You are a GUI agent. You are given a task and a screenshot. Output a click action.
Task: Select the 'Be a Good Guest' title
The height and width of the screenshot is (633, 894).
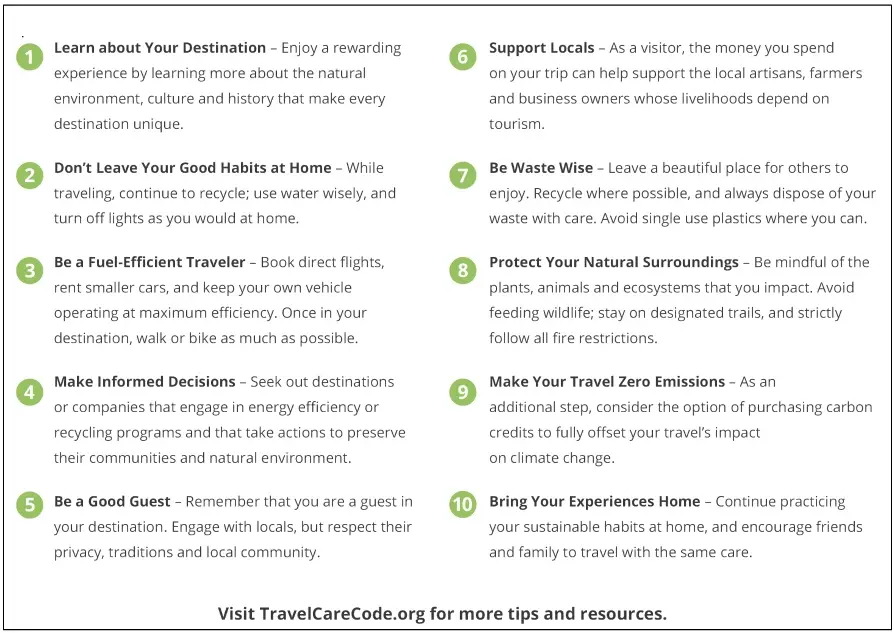(112, 501)
